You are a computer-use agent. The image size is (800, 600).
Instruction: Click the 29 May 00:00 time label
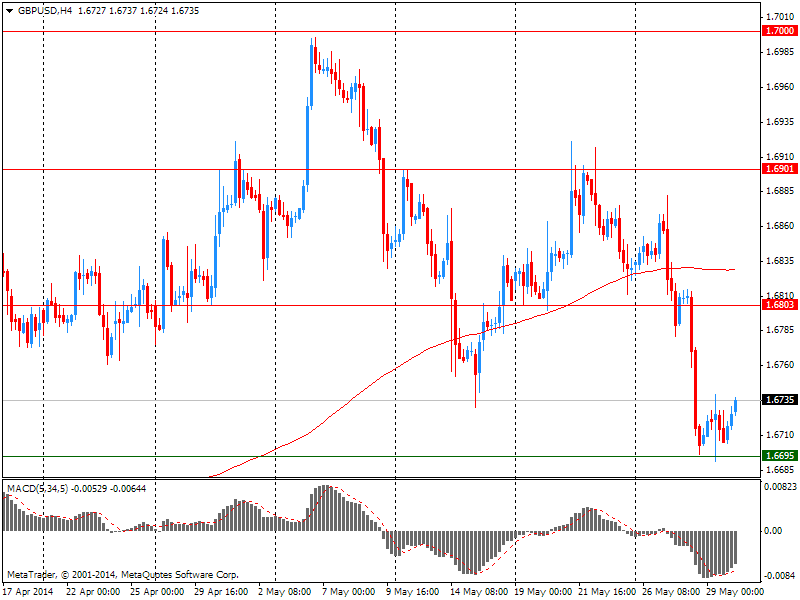pos(733,592)
